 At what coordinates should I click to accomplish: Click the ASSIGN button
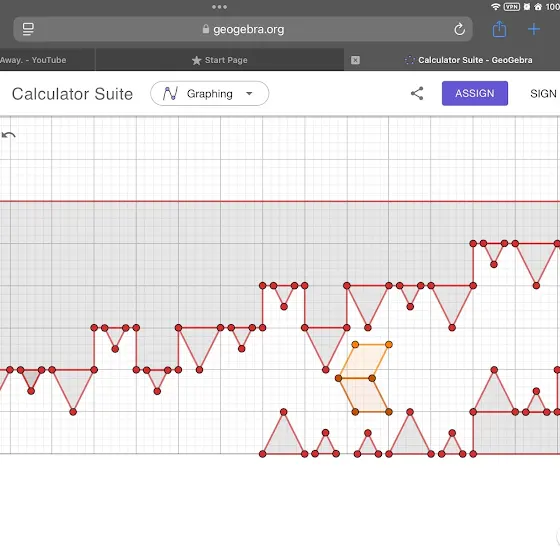475,93
